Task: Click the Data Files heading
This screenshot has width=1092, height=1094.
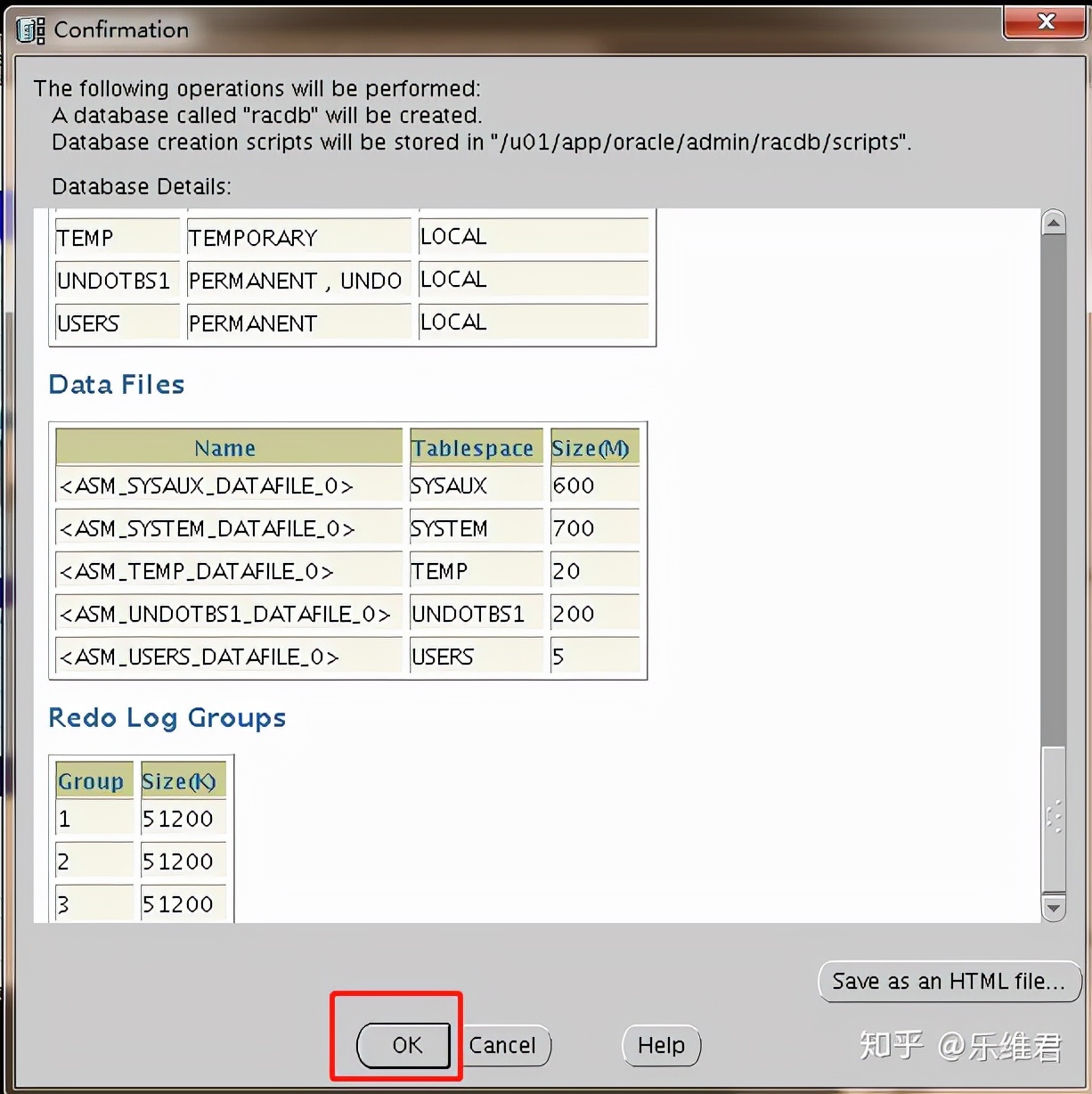Action: coord(117,385)
